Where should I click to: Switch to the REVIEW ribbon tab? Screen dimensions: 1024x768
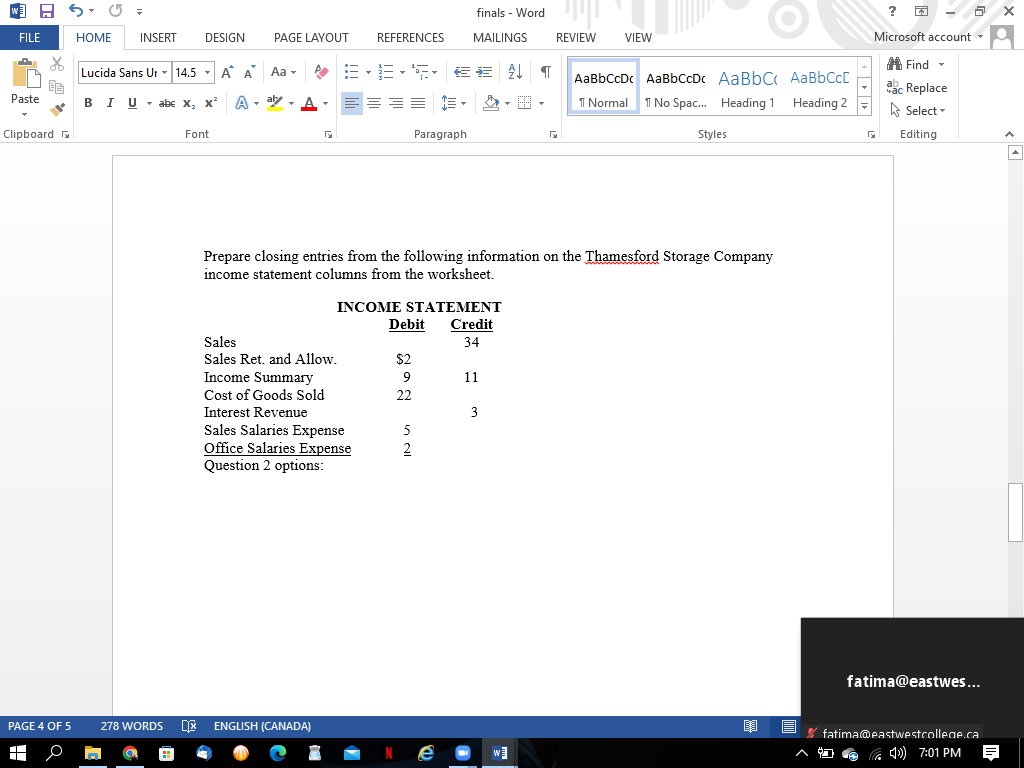pos(576,38)
